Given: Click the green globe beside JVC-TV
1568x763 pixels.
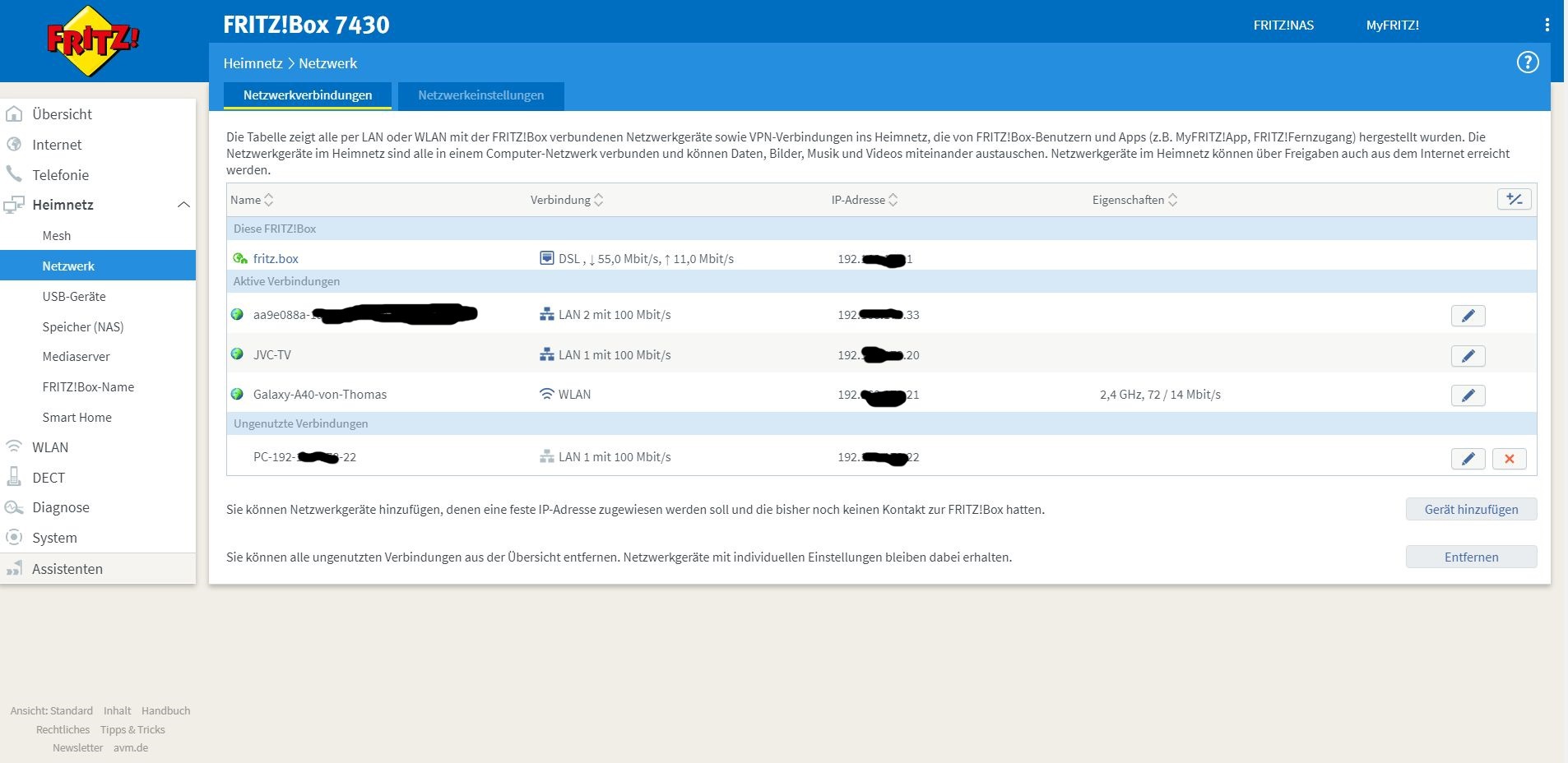Looking at the screenshot, I should click(x=237, y=354).
